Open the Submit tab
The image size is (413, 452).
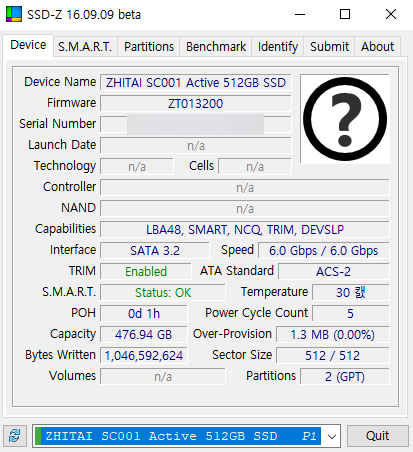pyautogui.click(x=329, y=47)
